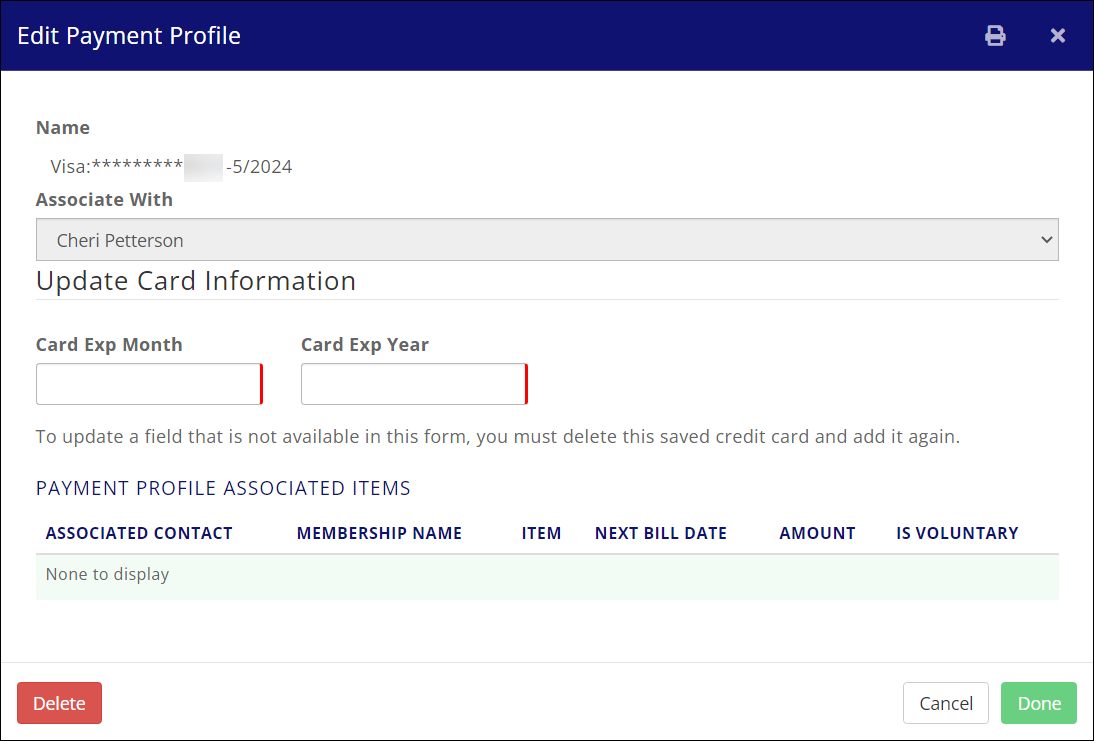The image size is (1094, 741).
Task: Sort by Membership Name column header
Action: coord(379,533)
